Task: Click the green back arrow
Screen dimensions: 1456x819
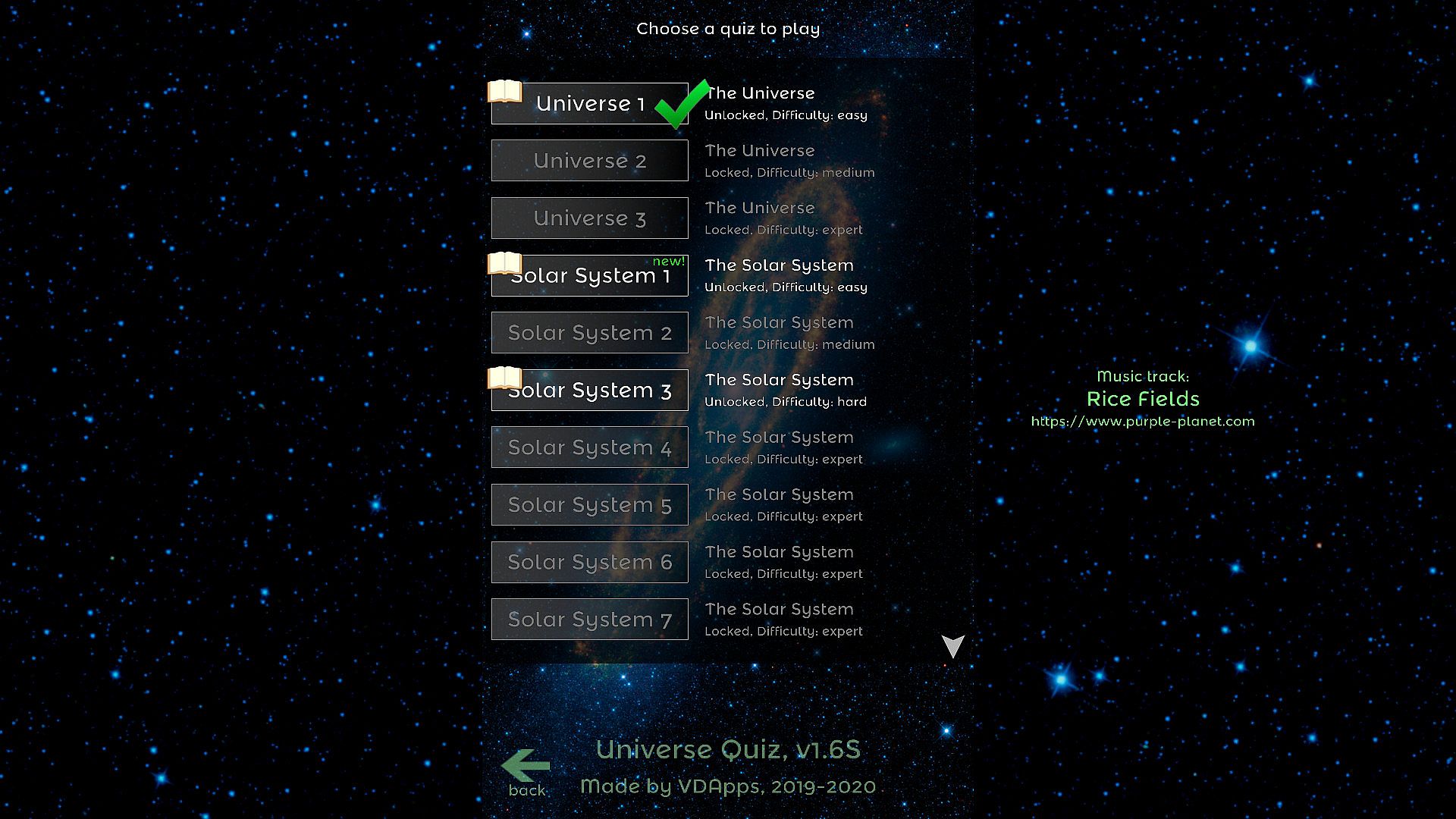Action: click(x=526, y=766)
